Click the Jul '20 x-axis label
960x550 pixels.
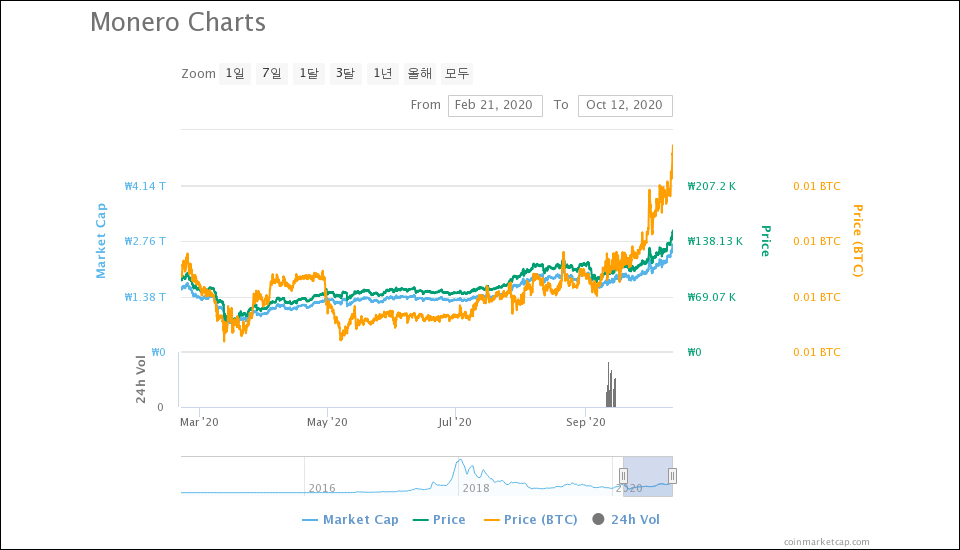coord(455,422)
